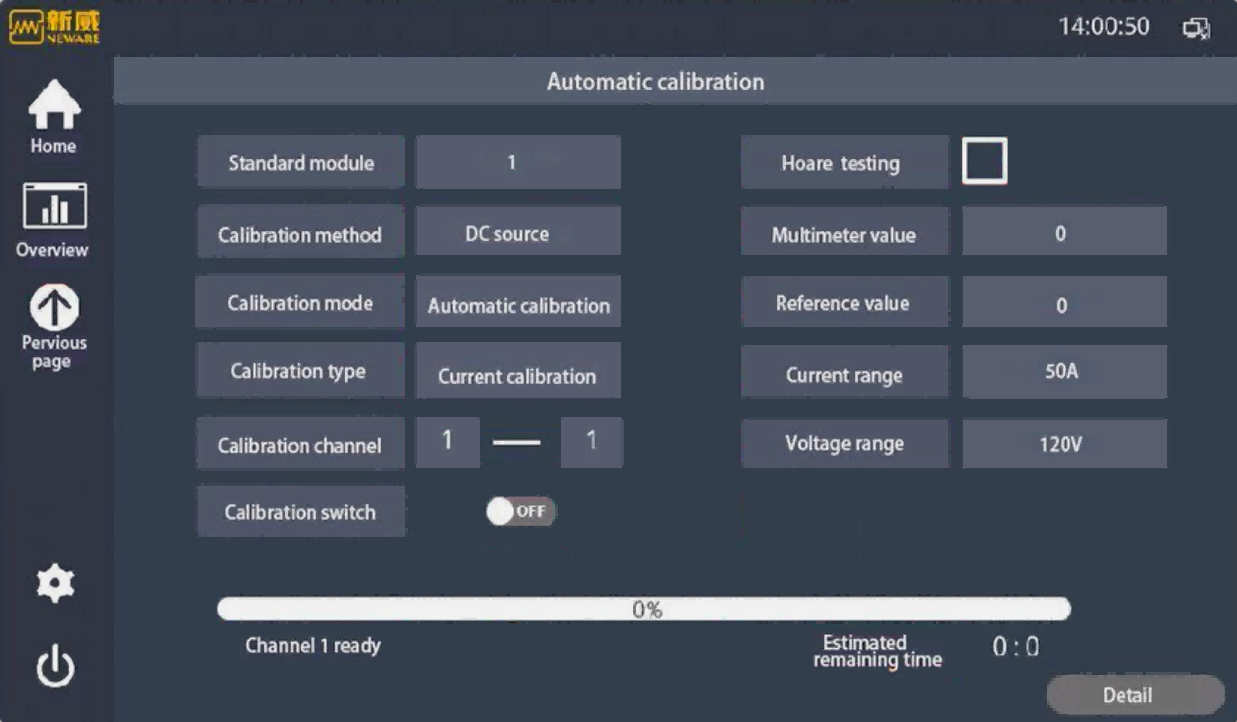Click the Current range label
The width and height of the screenshot is (1237, 722).
pos(845,373)
